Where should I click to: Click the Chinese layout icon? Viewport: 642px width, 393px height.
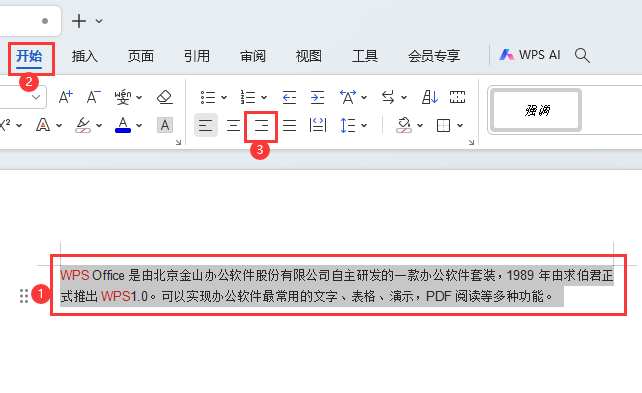[x=348, y=97]
